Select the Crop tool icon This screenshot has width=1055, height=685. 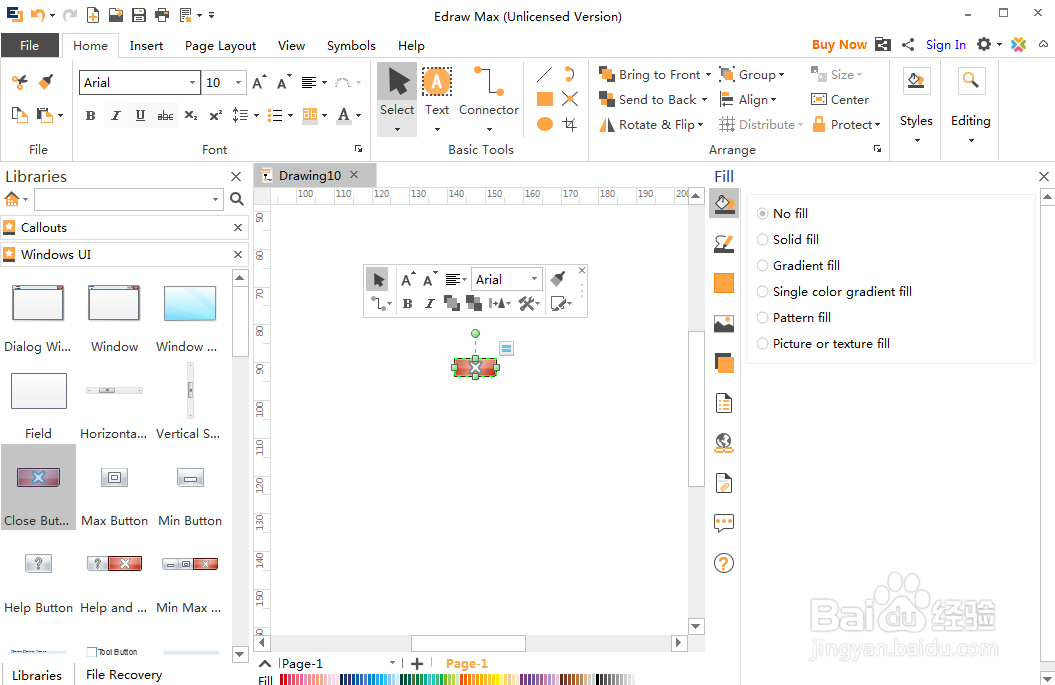tap(570, 124)
